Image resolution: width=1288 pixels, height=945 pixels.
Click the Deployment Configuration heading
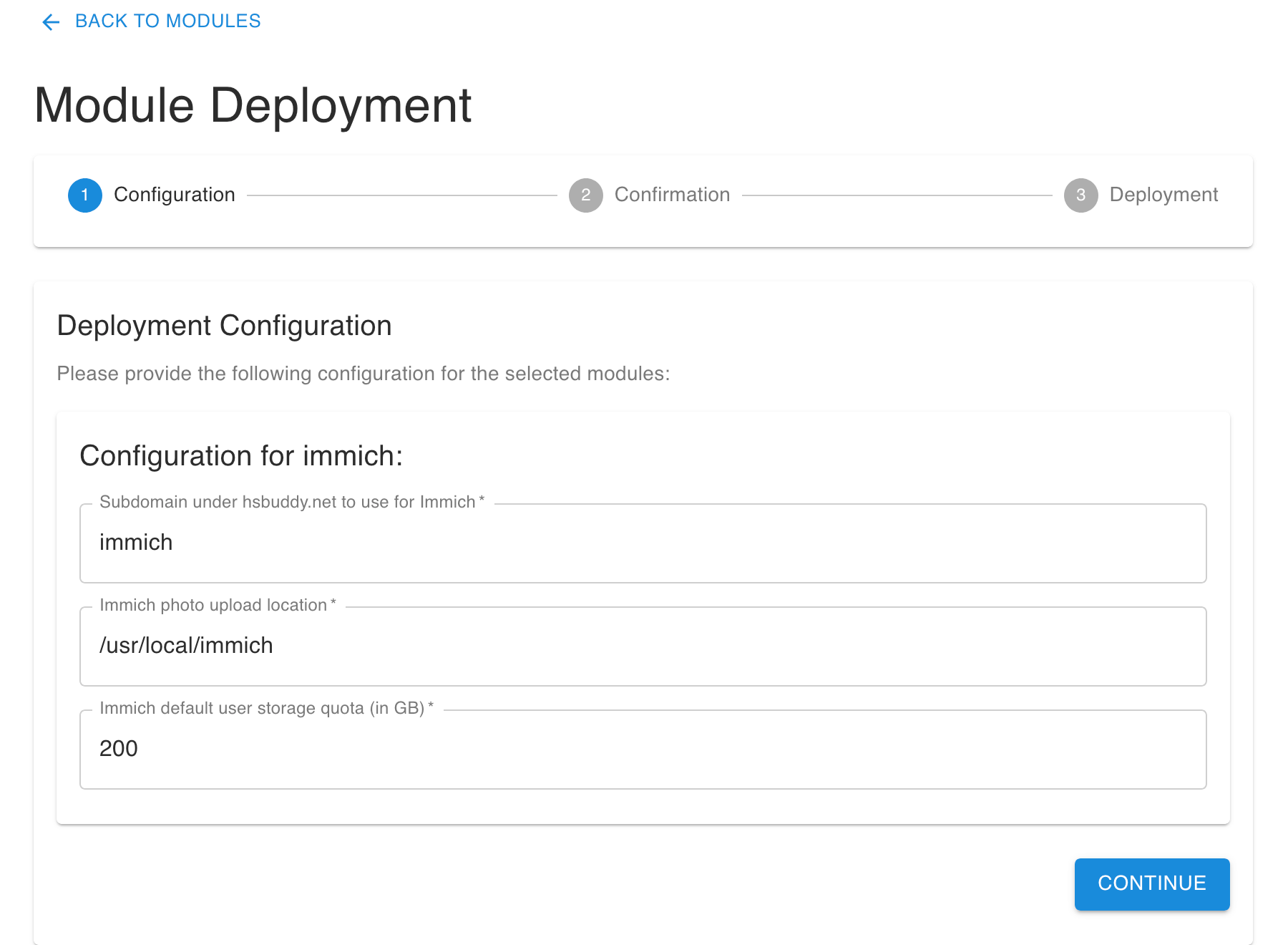(225, 326)
